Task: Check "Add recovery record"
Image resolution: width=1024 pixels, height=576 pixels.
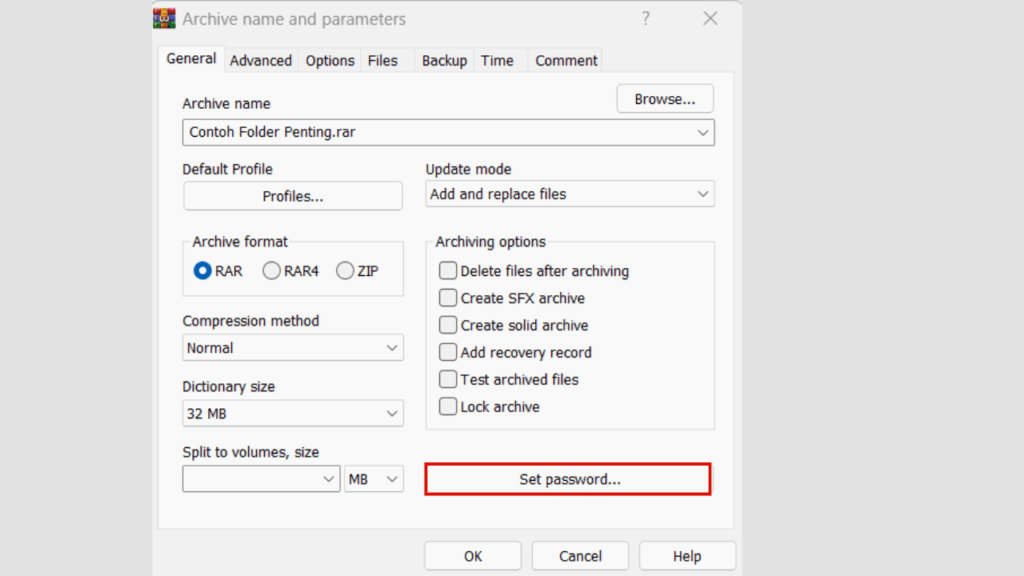Action: (x=448, y=352)
